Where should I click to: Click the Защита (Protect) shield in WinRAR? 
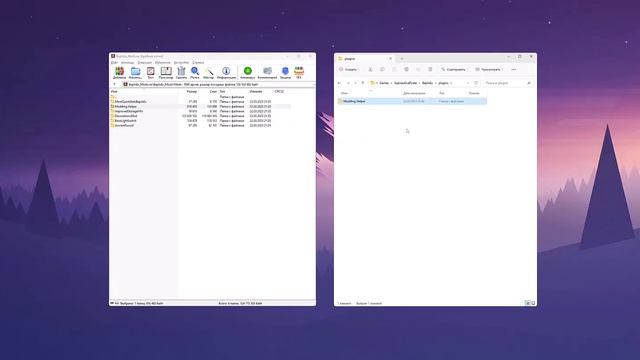[285, 73]
